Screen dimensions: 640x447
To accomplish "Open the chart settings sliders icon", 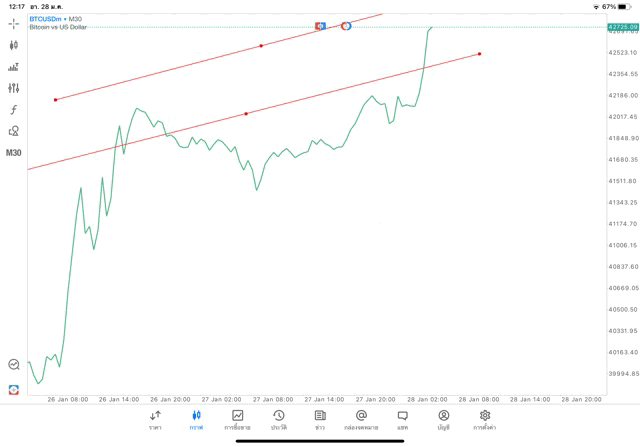I will [x=14, y=88].
